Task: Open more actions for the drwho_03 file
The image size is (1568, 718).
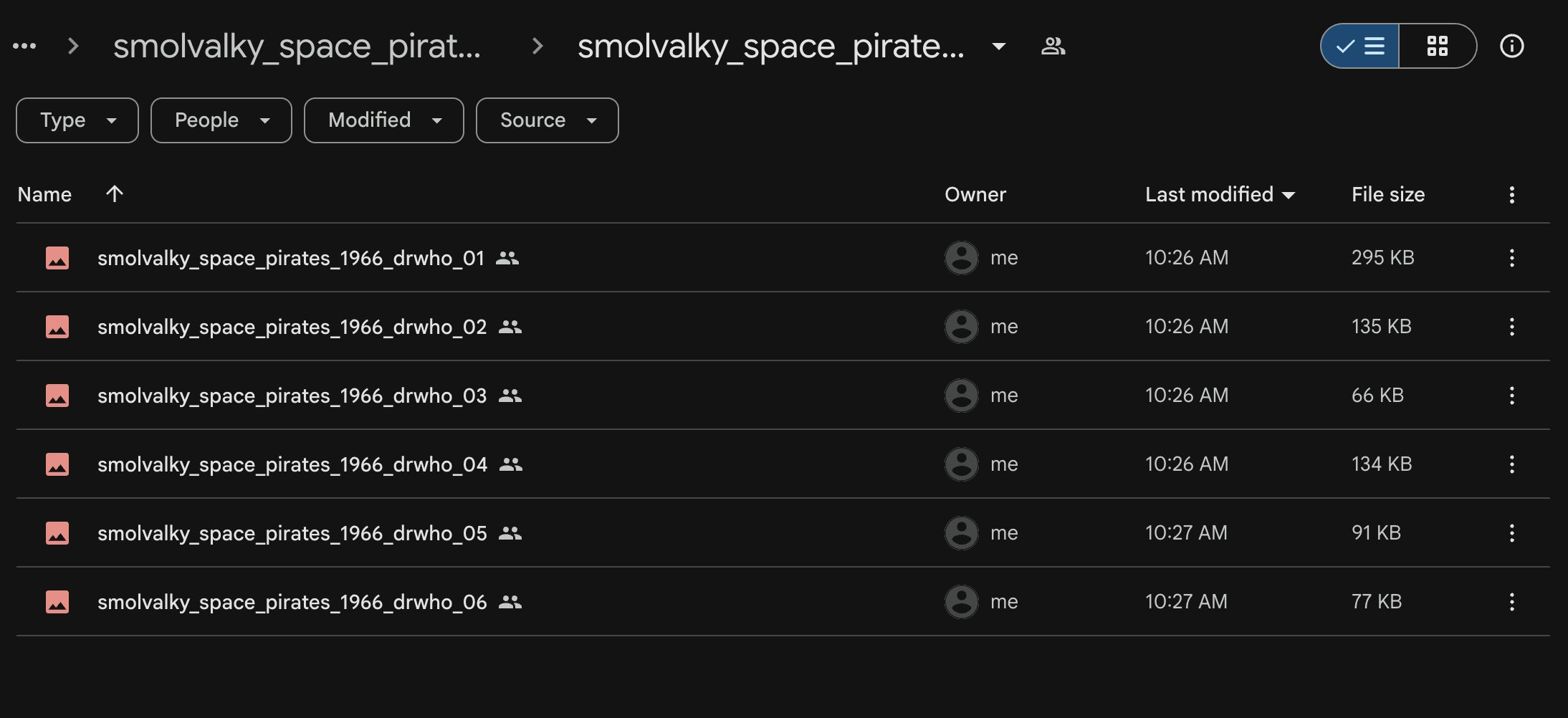Action: coord(1511,396)
